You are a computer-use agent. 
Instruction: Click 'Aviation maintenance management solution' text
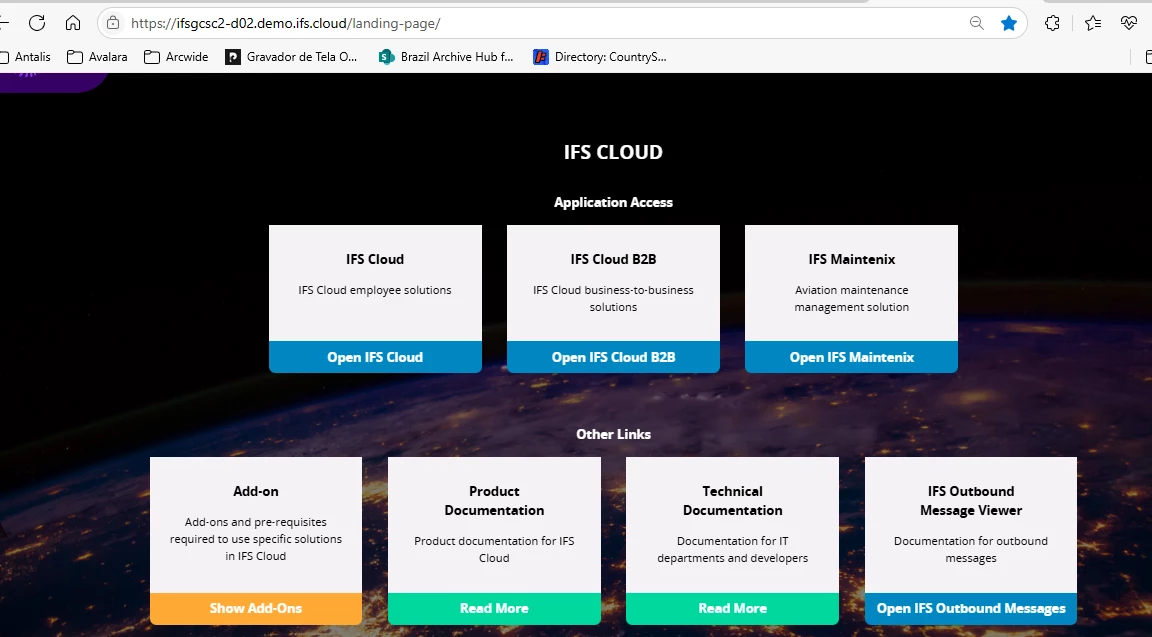pos(852,299)
